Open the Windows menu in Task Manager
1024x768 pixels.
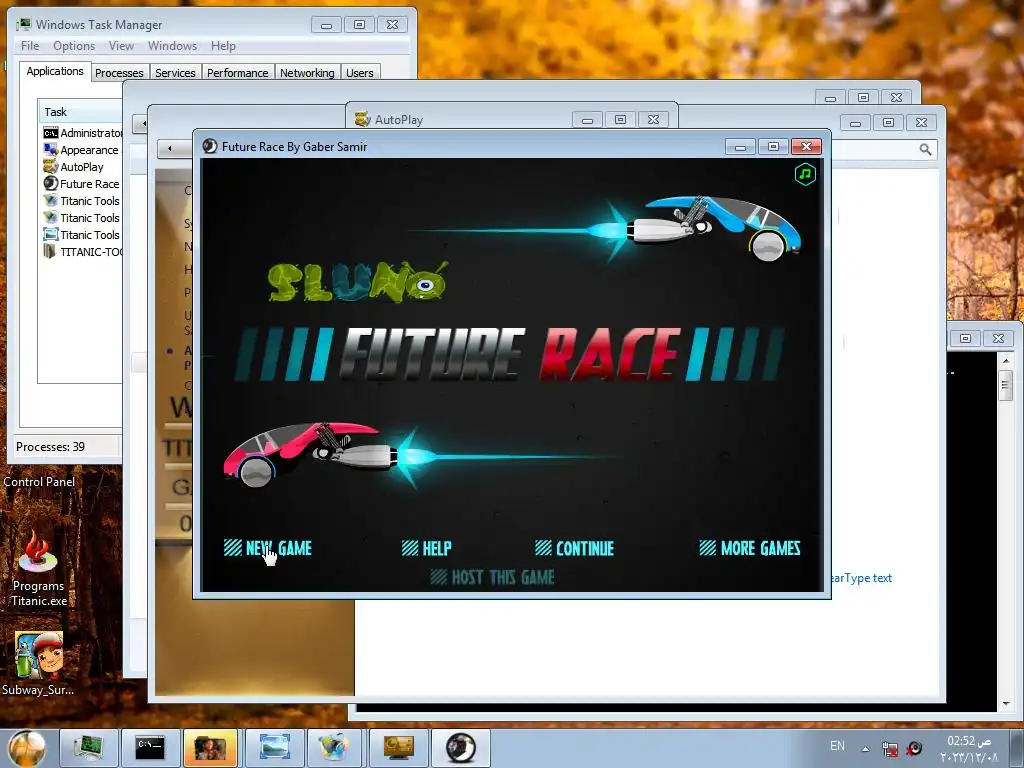[x=172, y=46]
